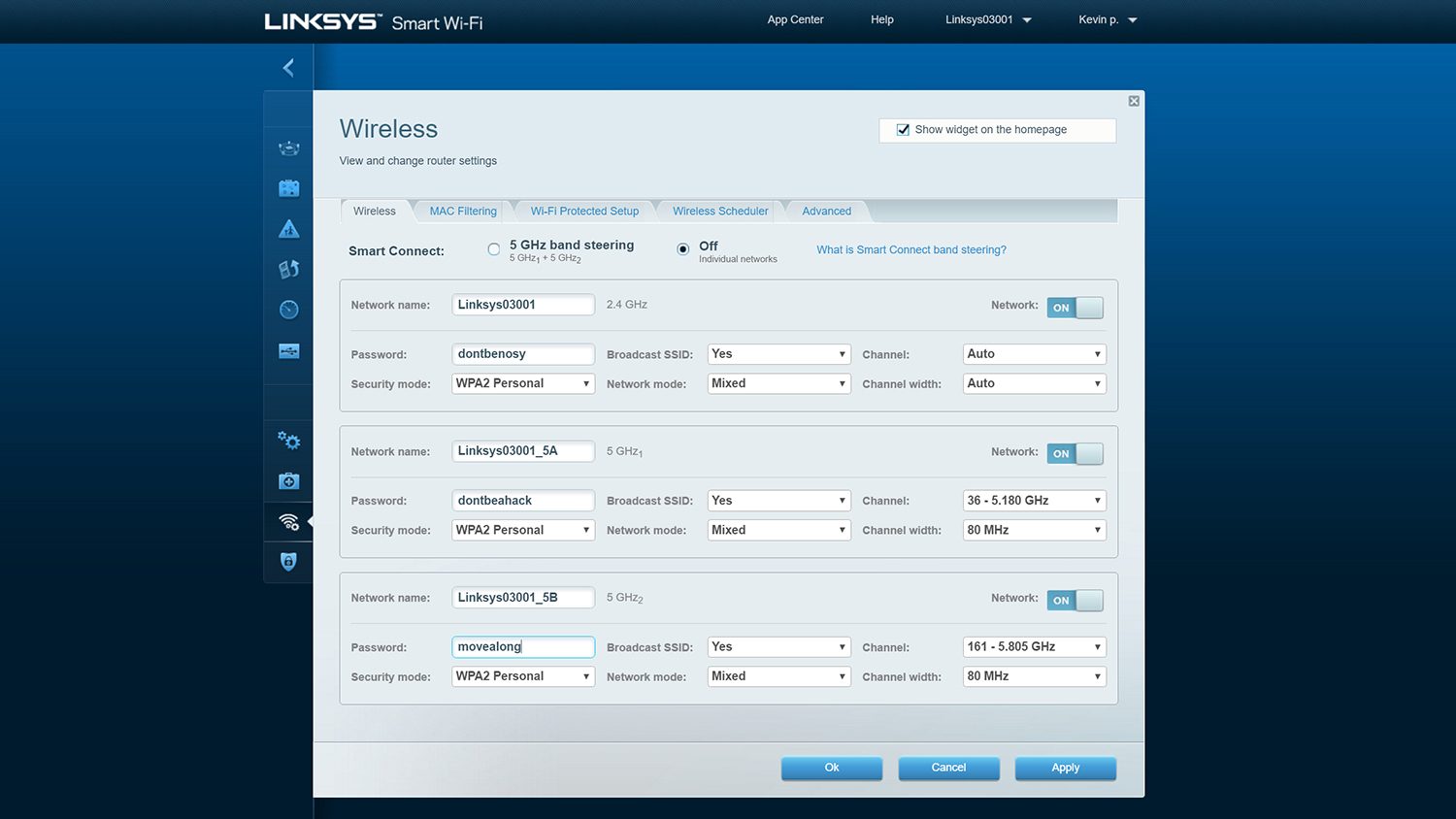Edit the movealong password field

click(x=523, y=647)
